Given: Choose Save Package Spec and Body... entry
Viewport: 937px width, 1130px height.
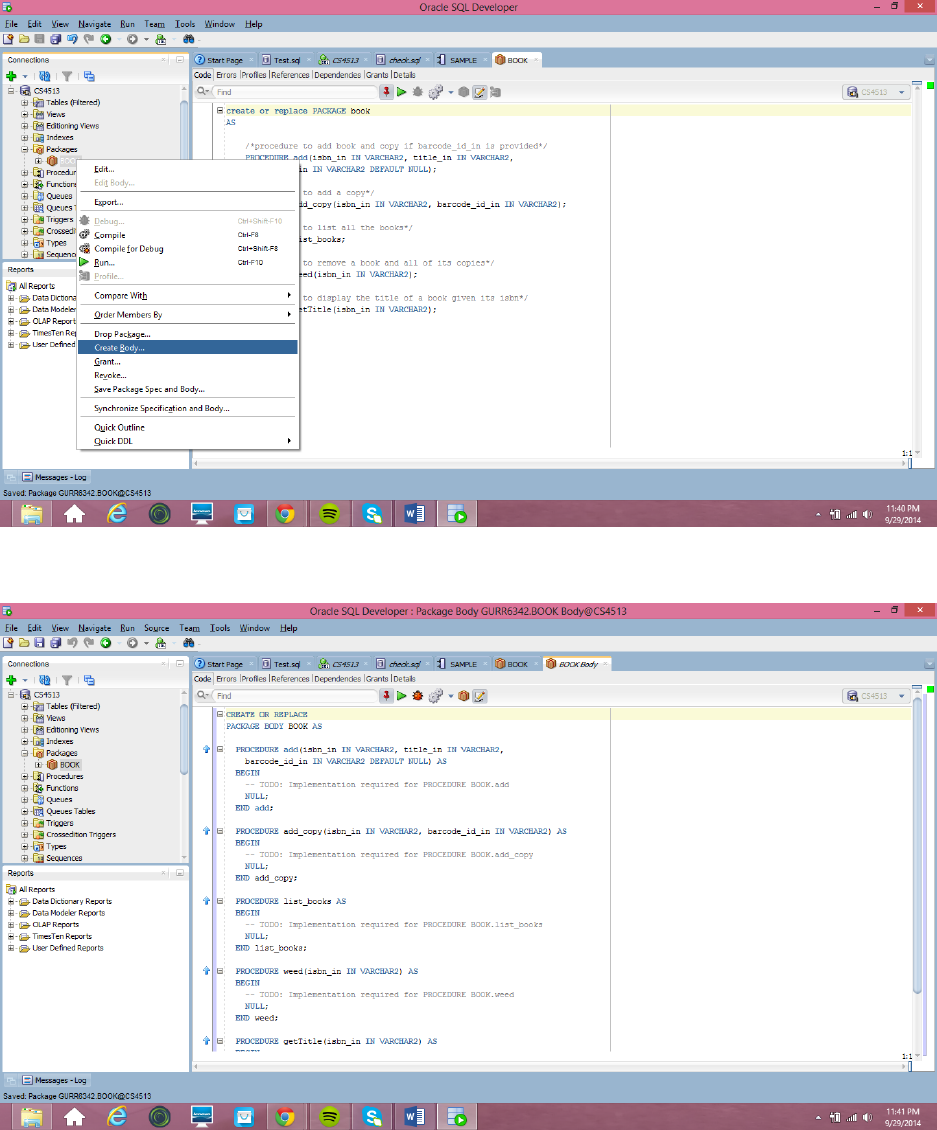Looking at the screenshot, I should pos(187,389).
